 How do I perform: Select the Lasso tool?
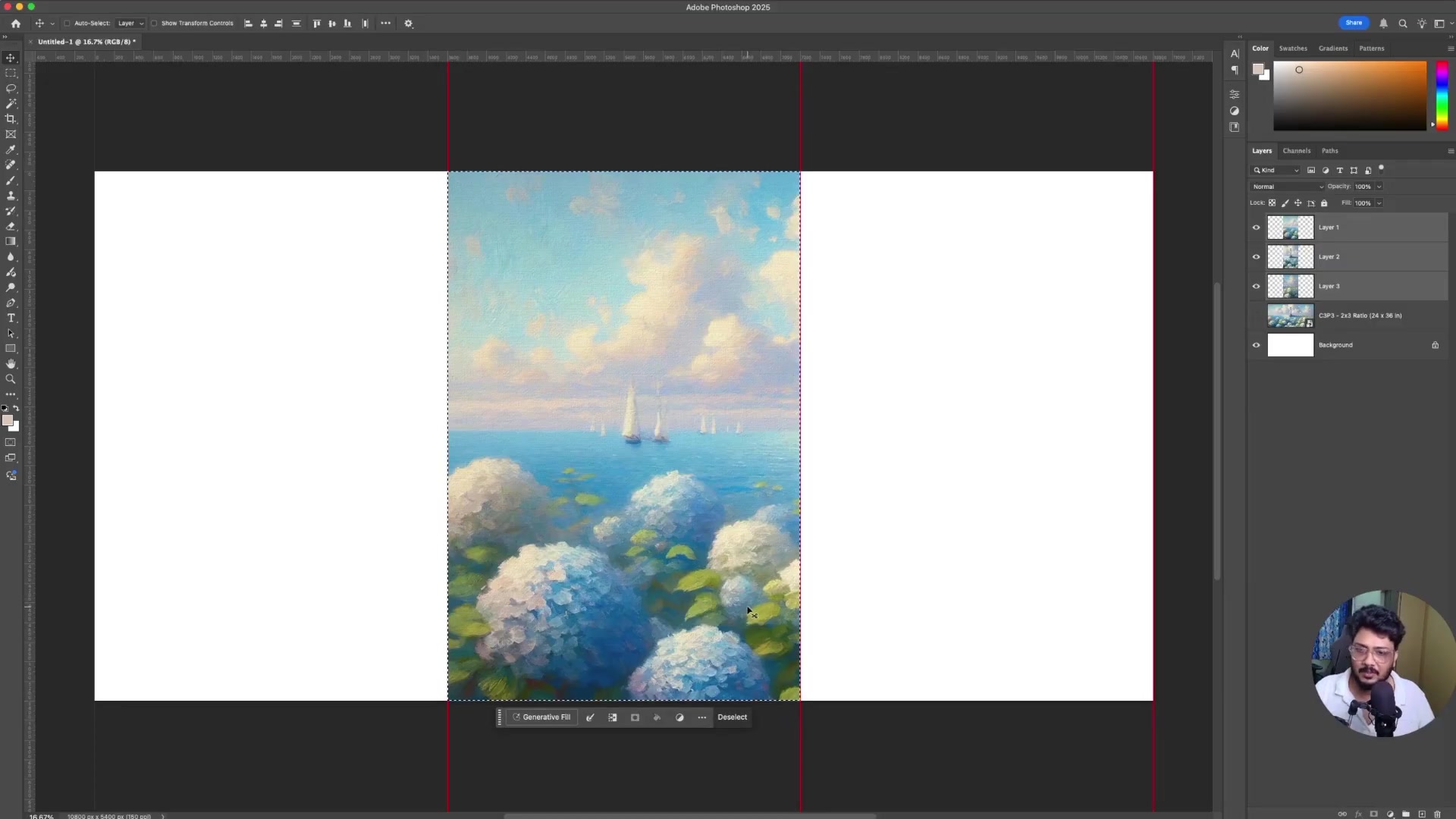pyautogui.click(x=11, y=89)
